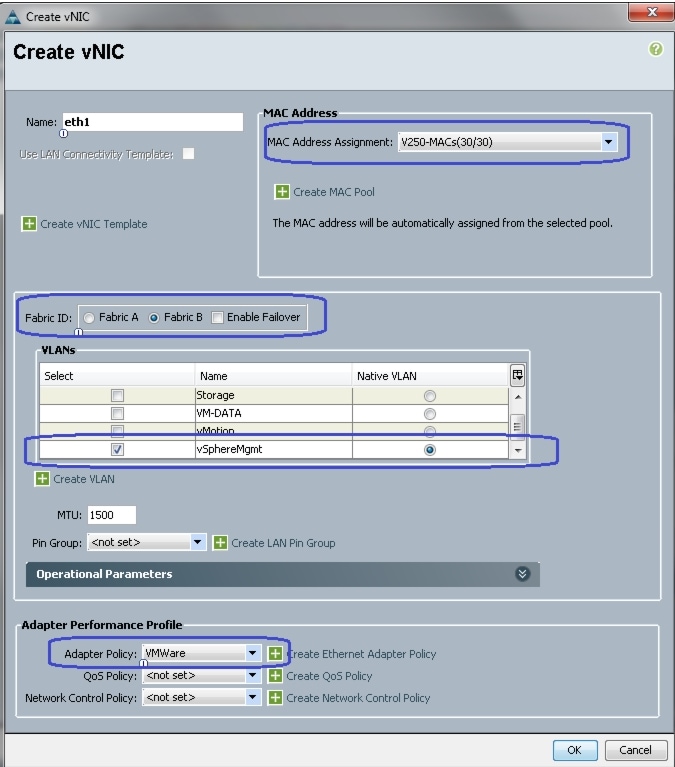The height and width of the screenshot is (767, 675).
Task: Check the Storage VLAN checkbox
Action: point(117,395)
